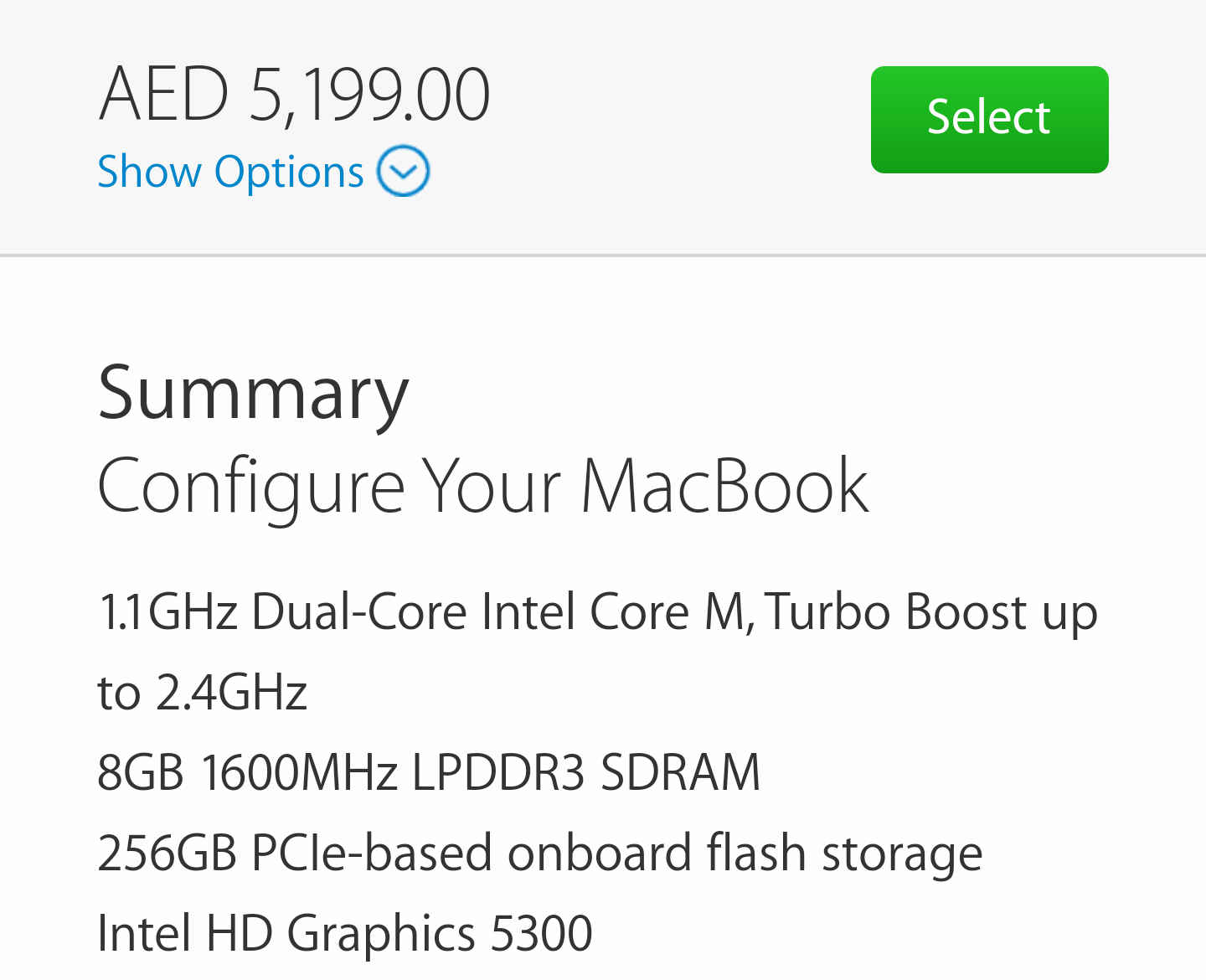Select the 1.1GHz Dual-Core processor line

pos(598,611)
